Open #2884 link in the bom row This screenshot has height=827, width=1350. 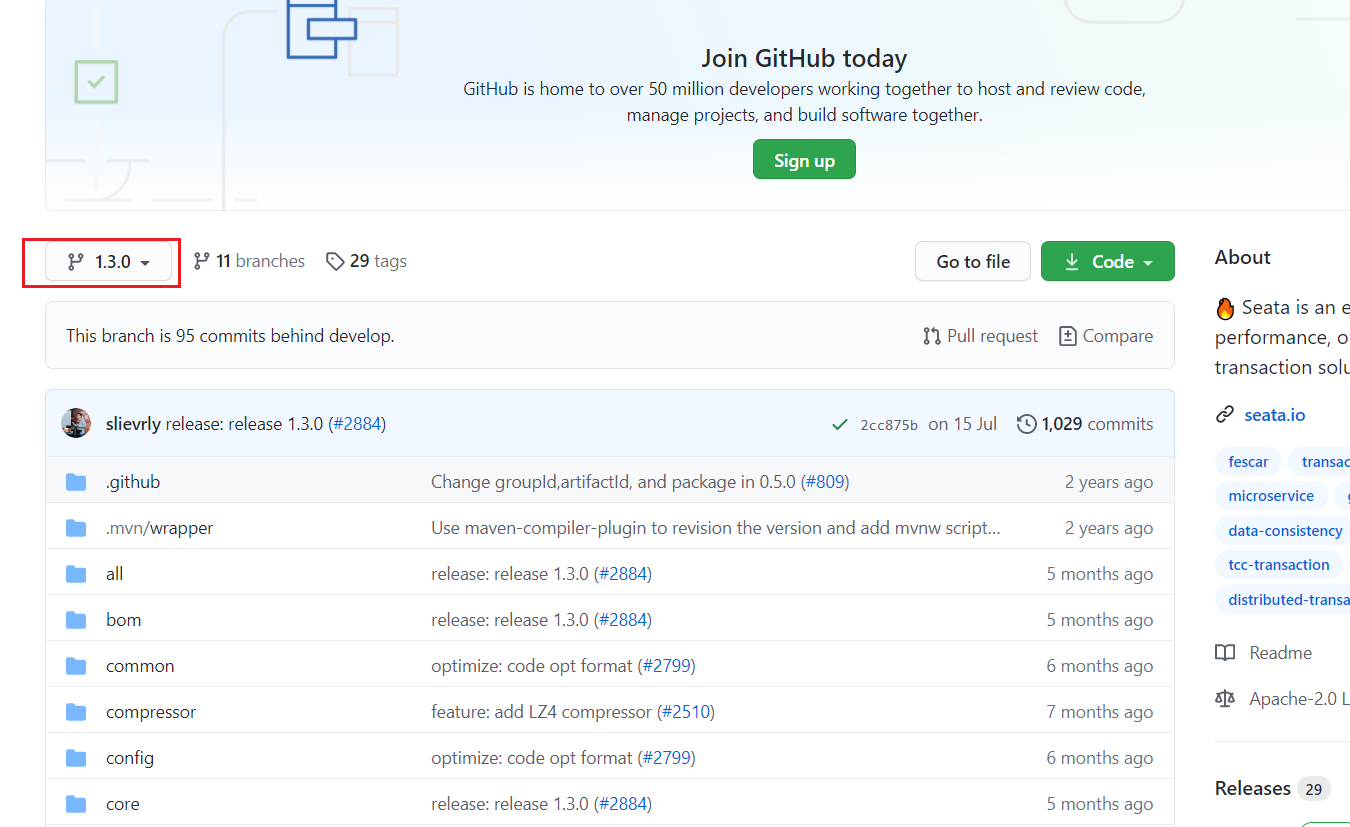coord(623,620)
